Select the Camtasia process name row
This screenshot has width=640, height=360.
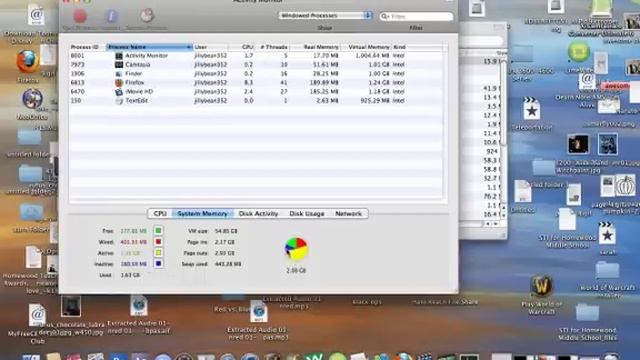click(138, 64)
